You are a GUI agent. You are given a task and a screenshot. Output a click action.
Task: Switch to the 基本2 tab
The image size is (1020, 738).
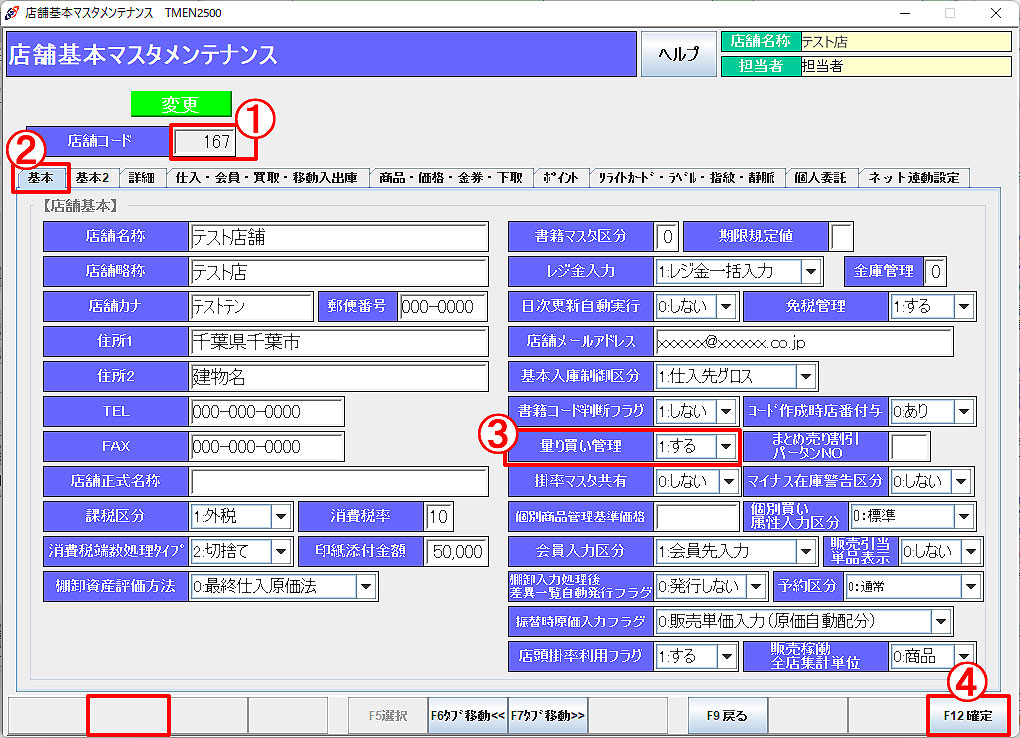[95, 178]
